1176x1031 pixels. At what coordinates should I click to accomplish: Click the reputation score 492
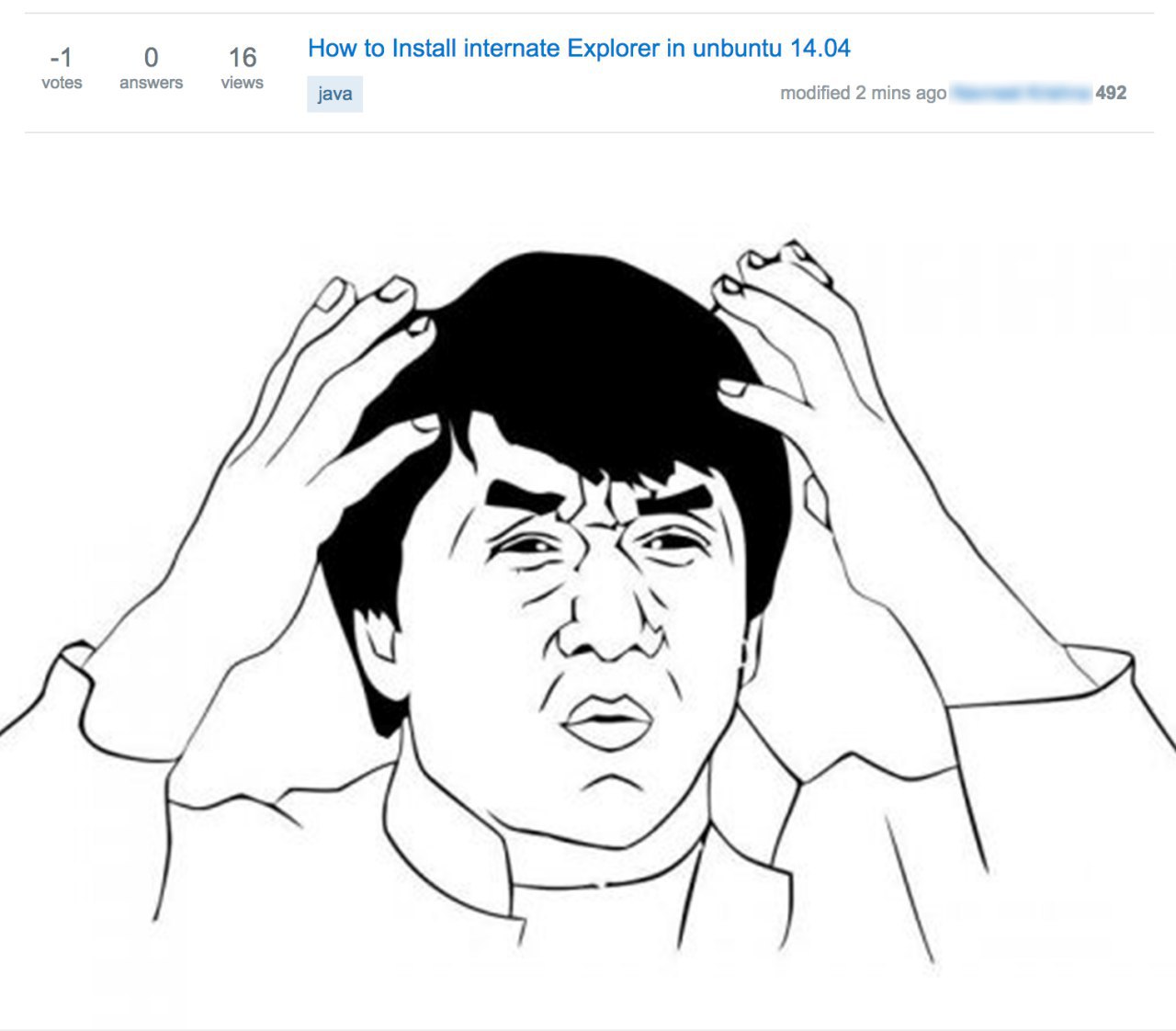(1111, 93)
